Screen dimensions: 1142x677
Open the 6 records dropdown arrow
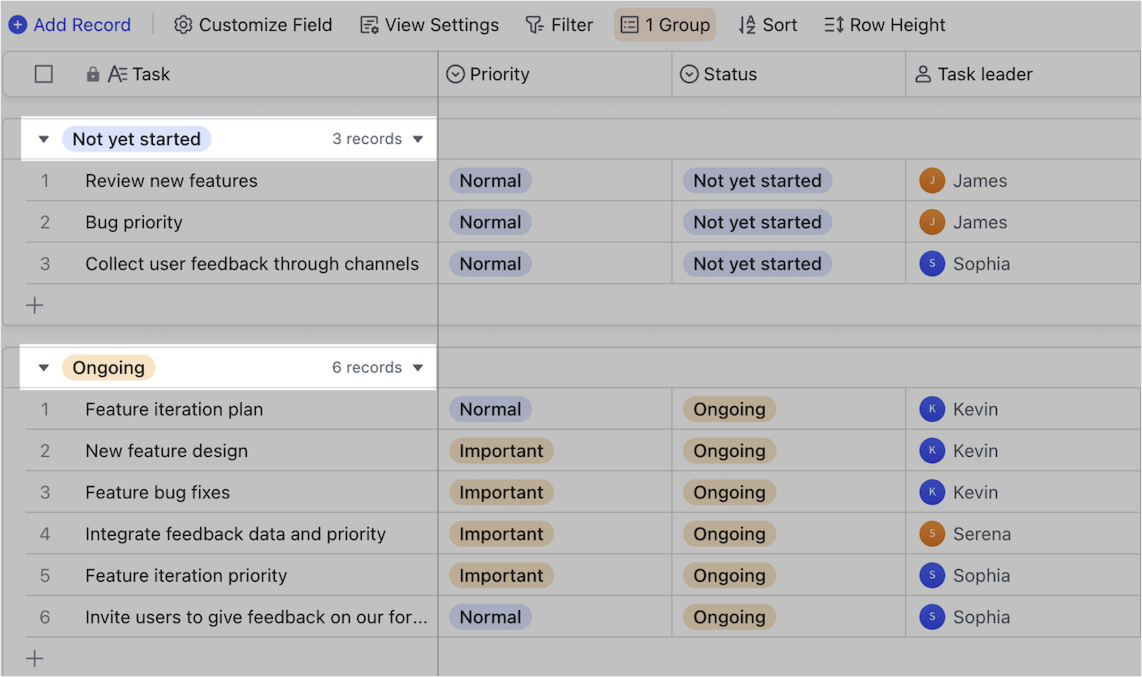[418, 368]
